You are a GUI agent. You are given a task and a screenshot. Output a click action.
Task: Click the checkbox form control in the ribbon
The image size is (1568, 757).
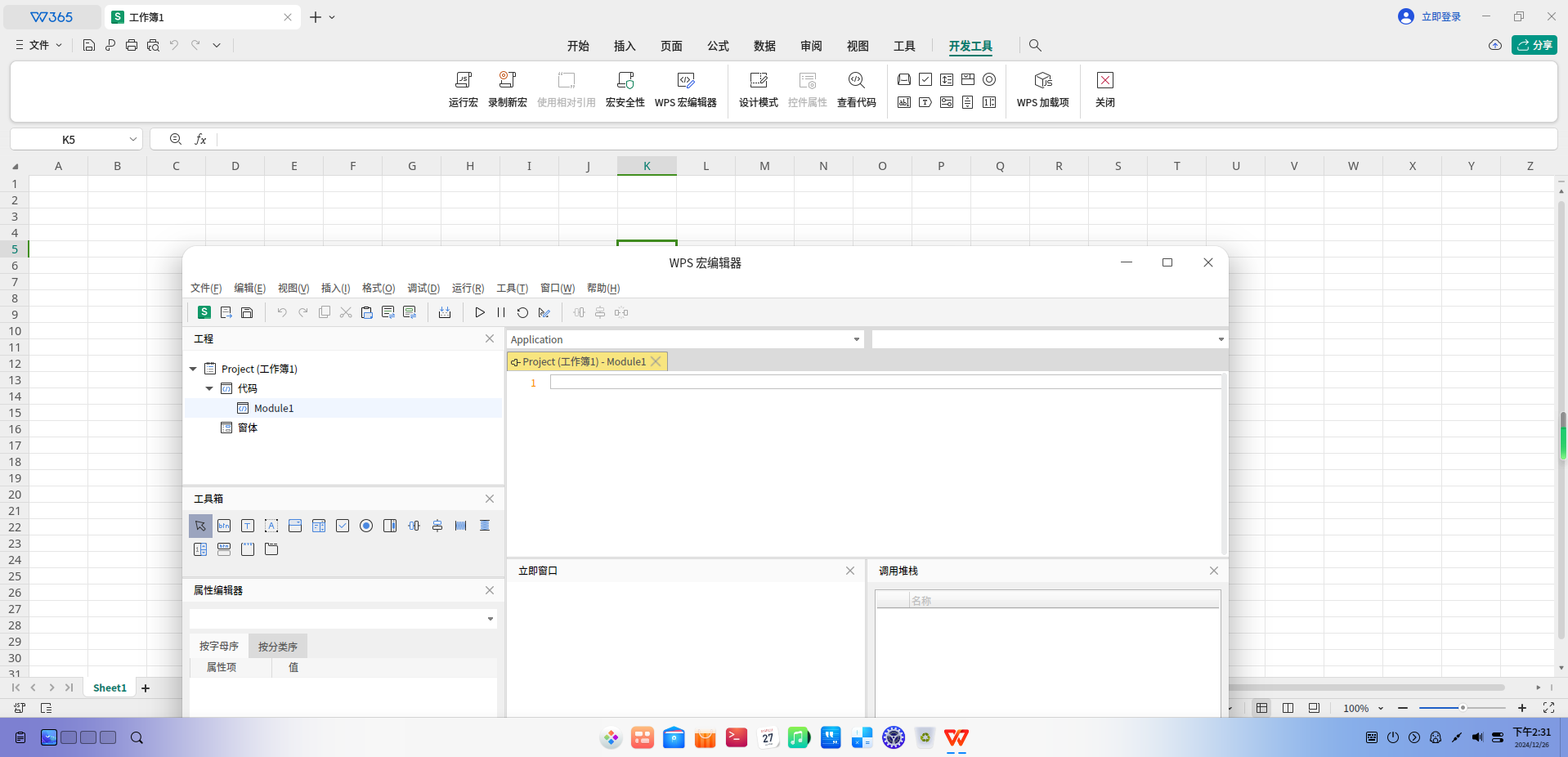coord(925,79)
